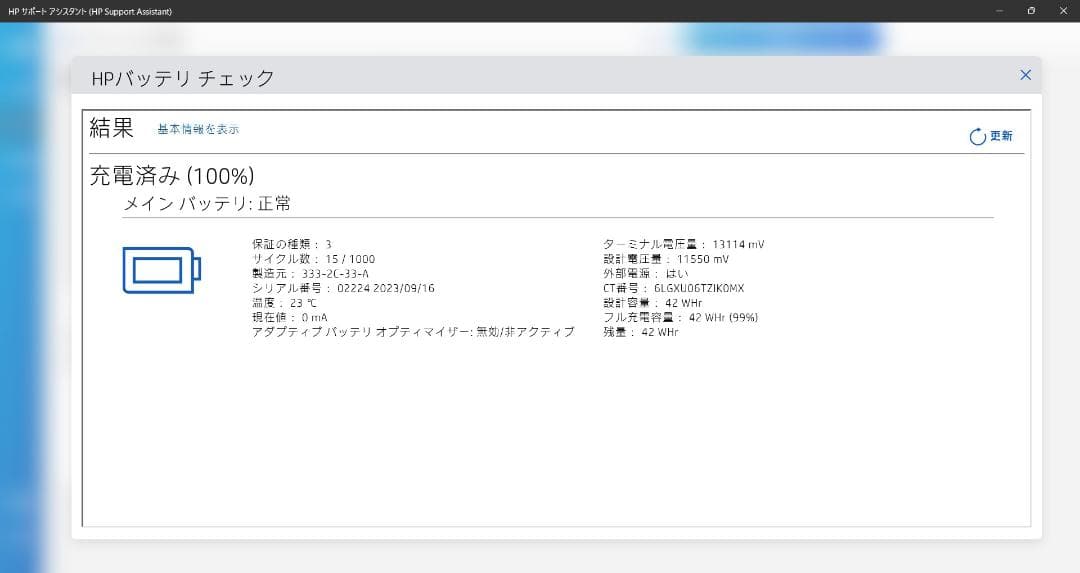Close the HP battery check dialog
This screenshot has height=573, width=1080.
(x=1025, y=75)
